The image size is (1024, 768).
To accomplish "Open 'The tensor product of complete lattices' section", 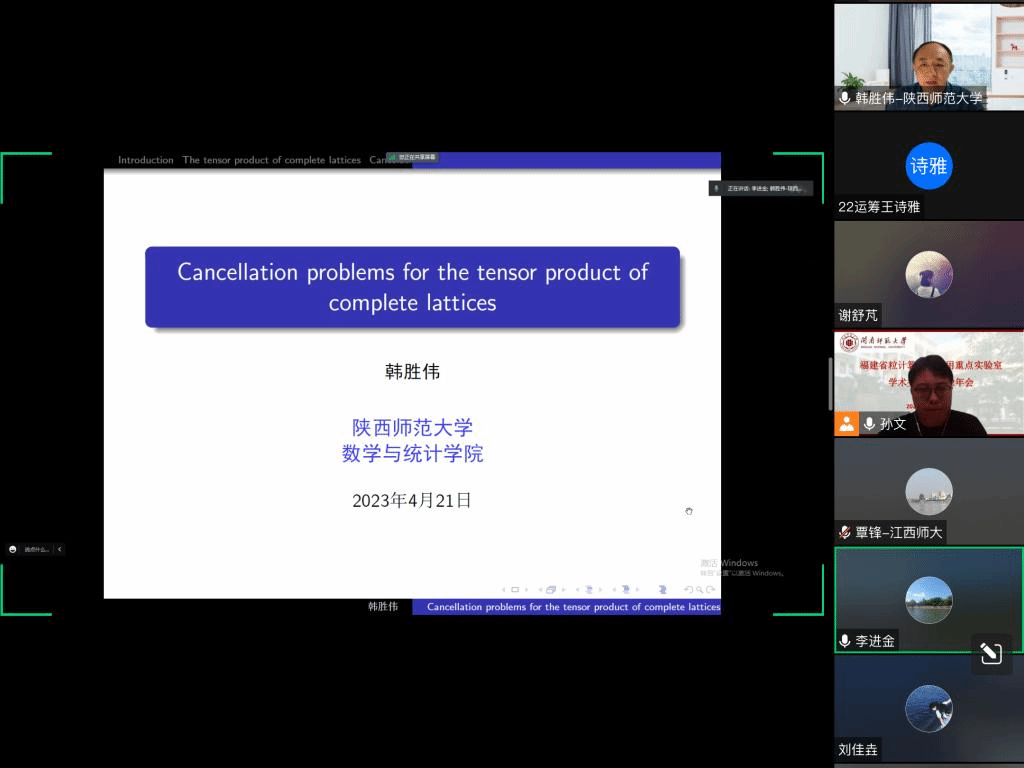I will pyautogui.click(x=271, y=160).
